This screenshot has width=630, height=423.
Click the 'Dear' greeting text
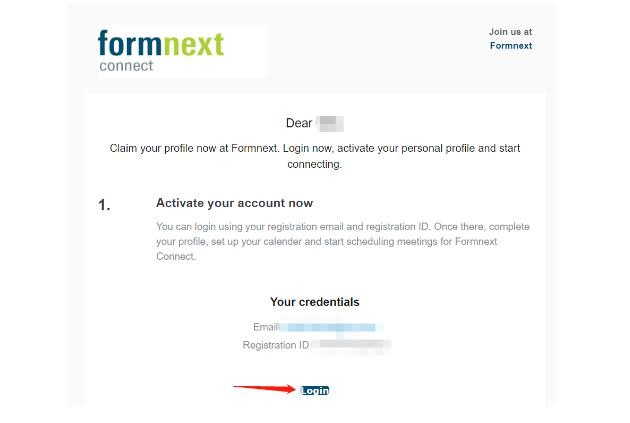(x=299, y=123)
